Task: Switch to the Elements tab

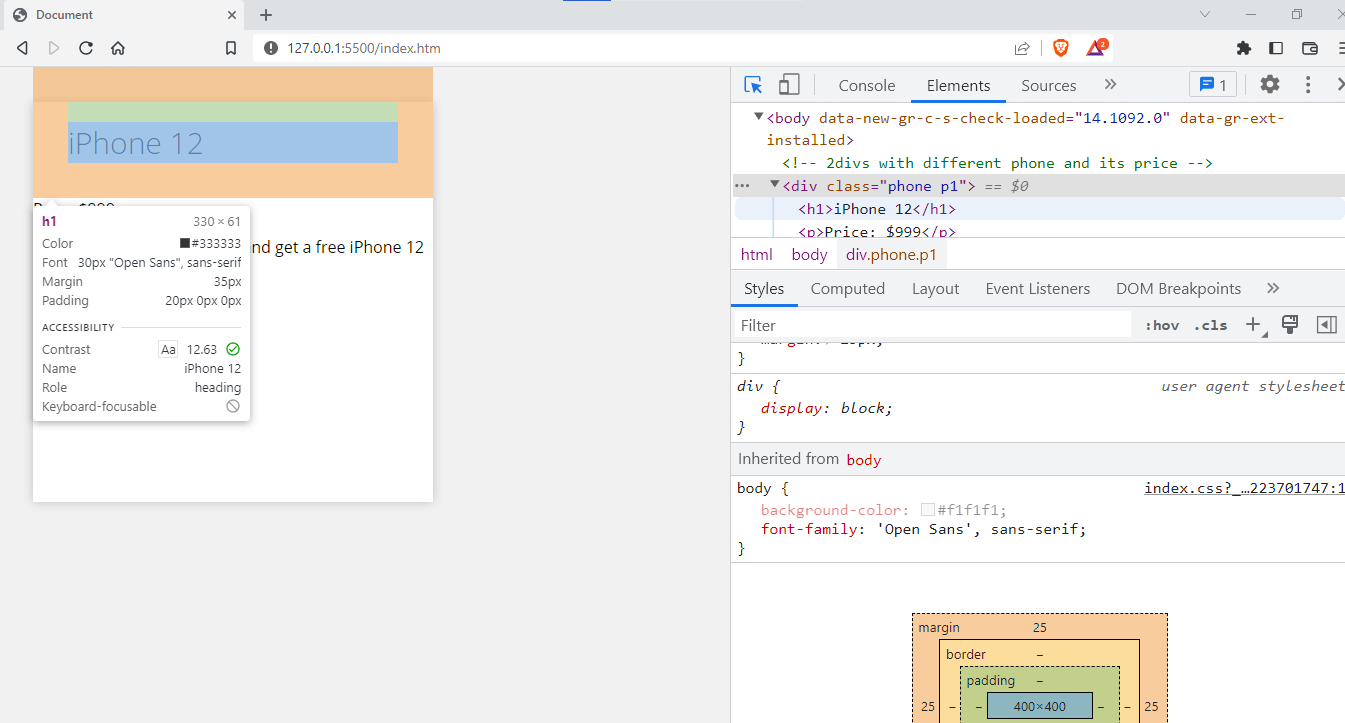Action: (958, 86)
